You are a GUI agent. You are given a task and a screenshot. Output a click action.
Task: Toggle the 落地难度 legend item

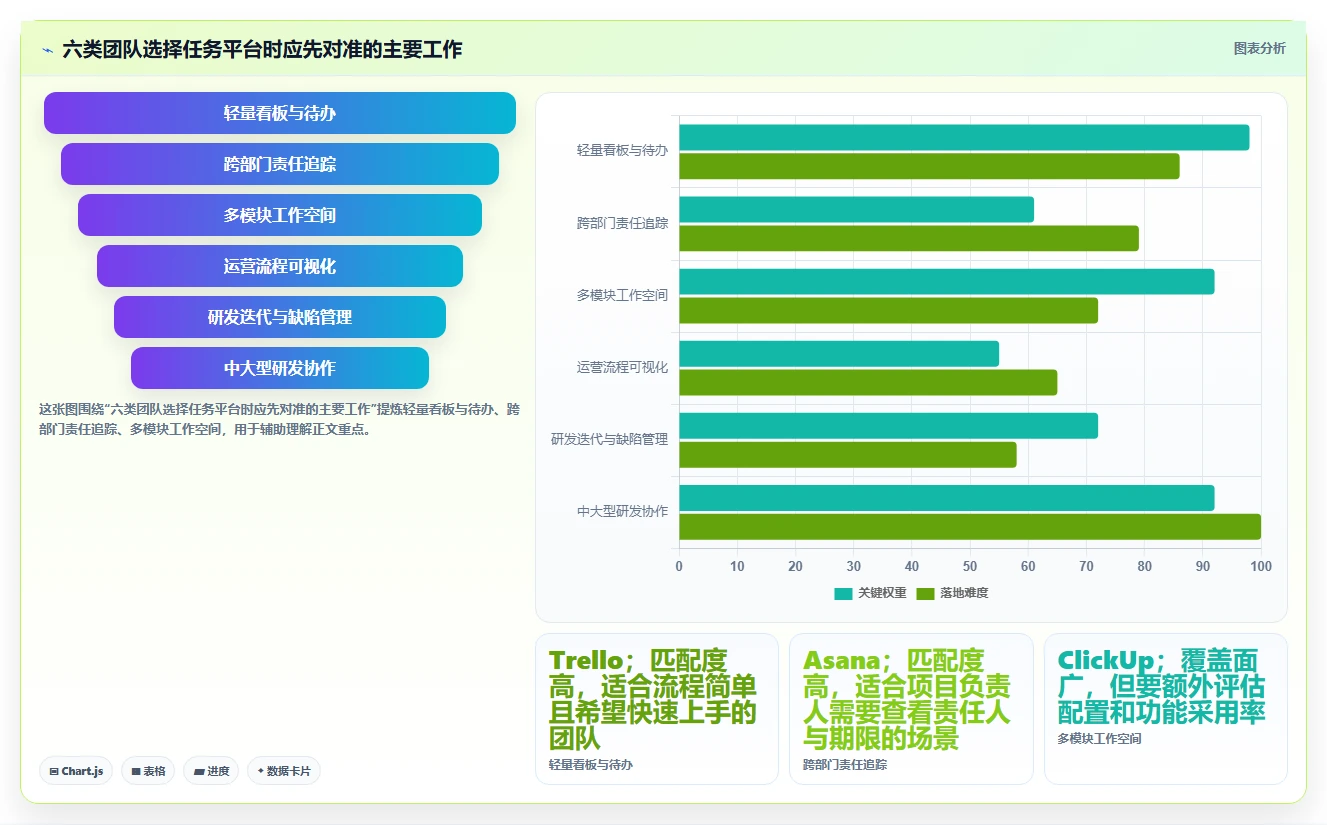tap(952, 593)
